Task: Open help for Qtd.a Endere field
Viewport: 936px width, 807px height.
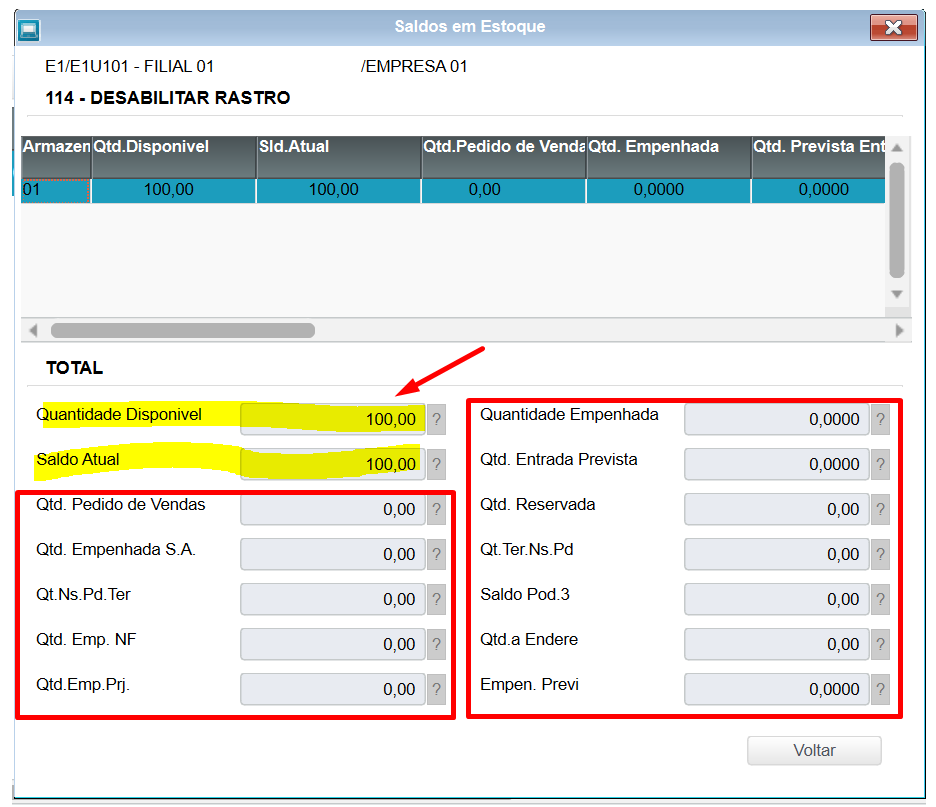Action: [880, 644]
